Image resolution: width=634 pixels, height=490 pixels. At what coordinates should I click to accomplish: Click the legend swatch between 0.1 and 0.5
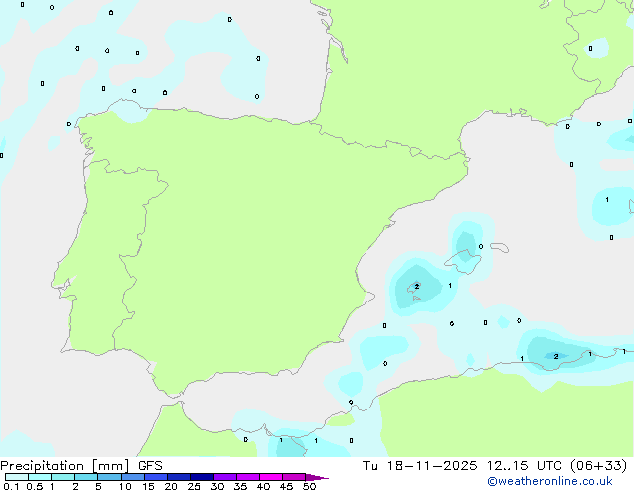[17, 477]
